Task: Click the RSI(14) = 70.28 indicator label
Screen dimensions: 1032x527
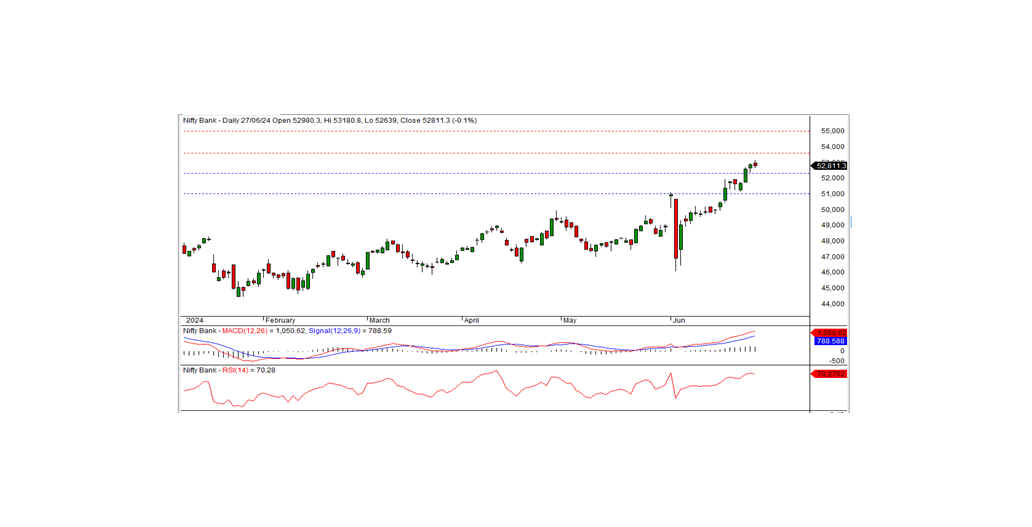Action: pyautogui.click(x=248, y=370)
